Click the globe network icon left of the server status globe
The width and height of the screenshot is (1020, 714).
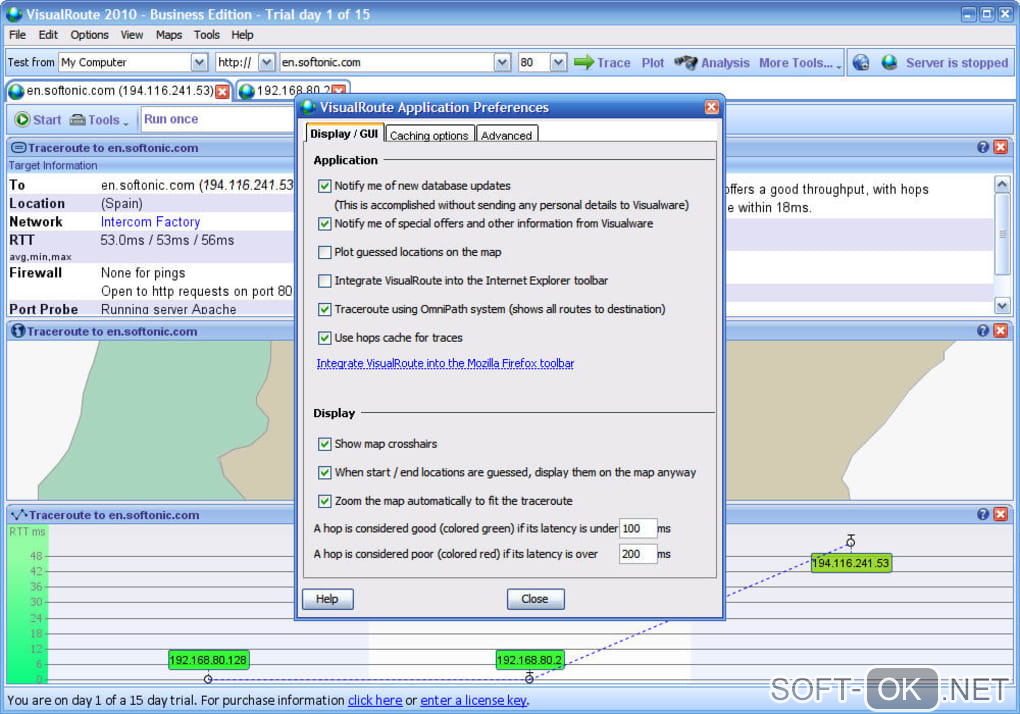click(x=861, y=62)
